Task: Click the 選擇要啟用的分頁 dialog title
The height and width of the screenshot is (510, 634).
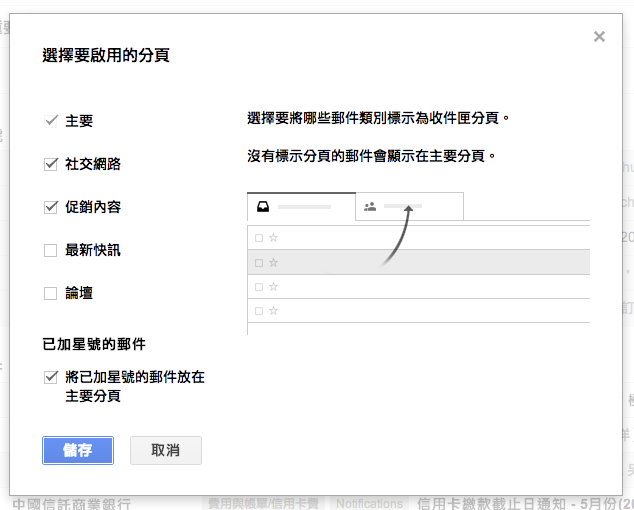Action: pos(106,55)
